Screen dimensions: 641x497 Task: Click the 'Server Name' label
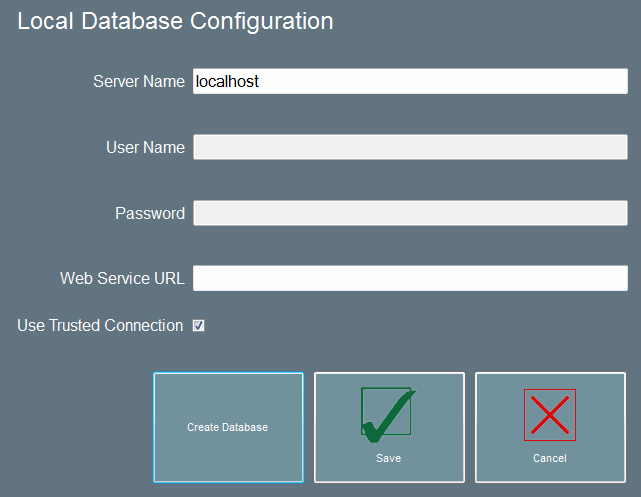138,82
